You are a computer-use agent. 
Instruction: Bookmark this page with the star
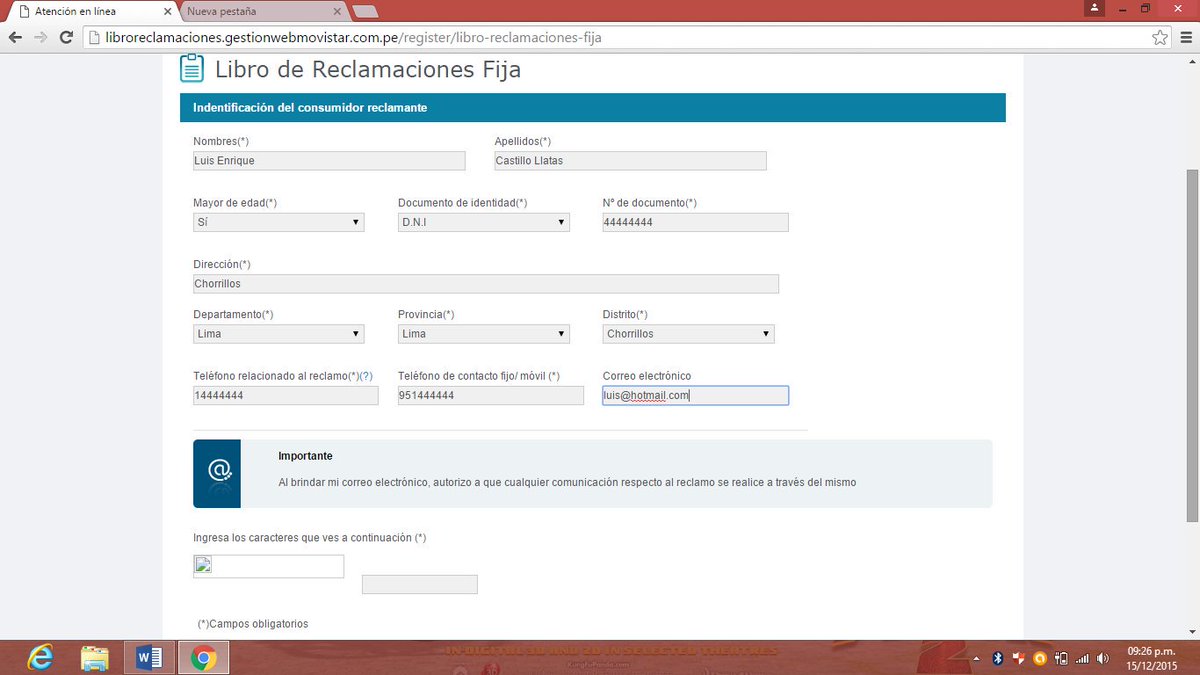(x=1160, y=37)
